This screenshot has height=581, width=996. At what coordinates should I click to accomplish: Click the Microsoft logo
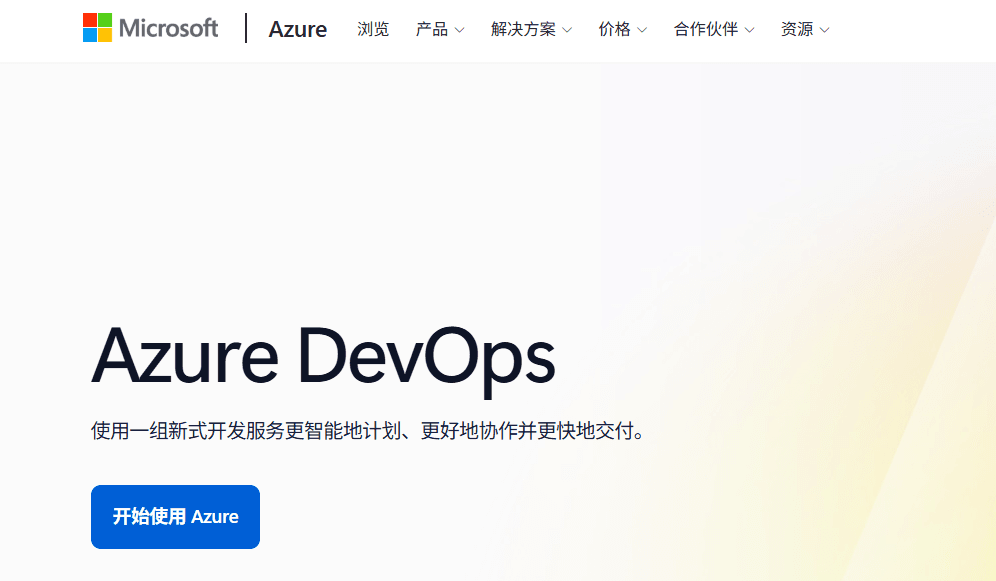[x=151, y=28]
